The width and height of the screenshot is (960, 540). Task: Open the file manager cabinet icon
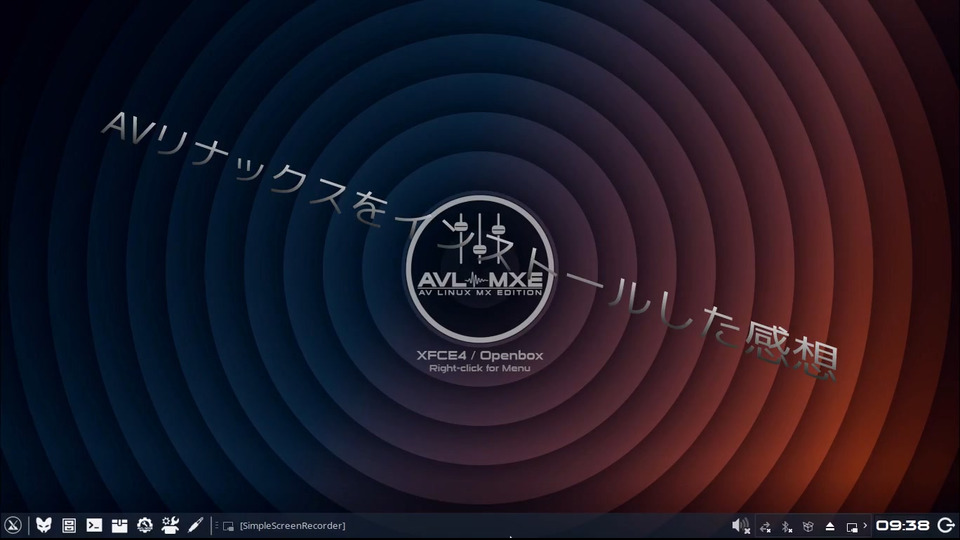69,525
